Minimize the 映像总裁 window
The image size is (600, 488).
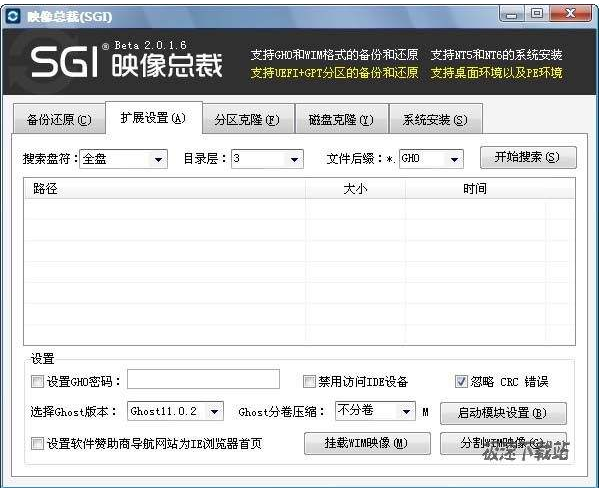click(x=512, y=15)
